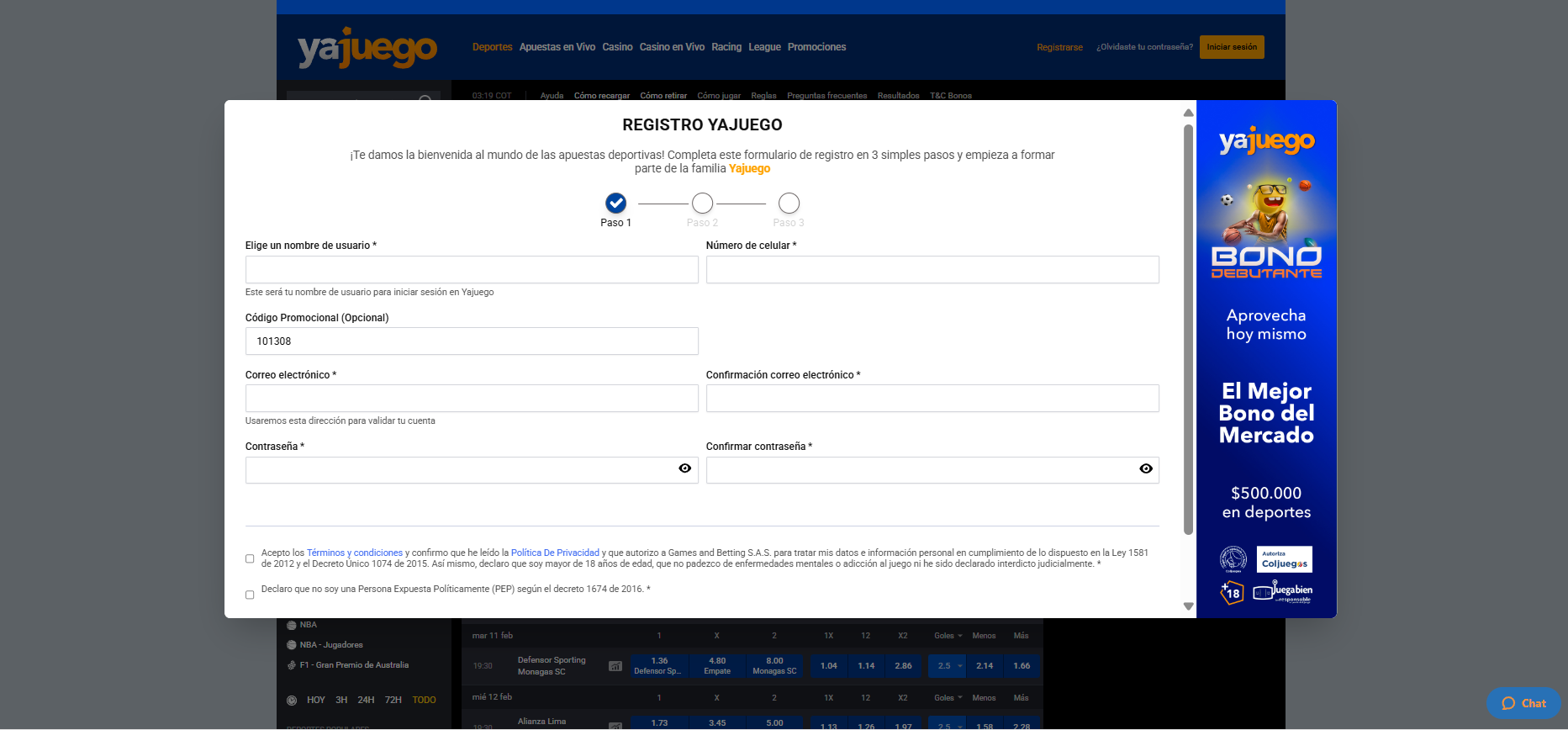This screenshot has height=730, width=1568.
Task: Open the Casino en Vivo menu item
Action: [672, 47]
